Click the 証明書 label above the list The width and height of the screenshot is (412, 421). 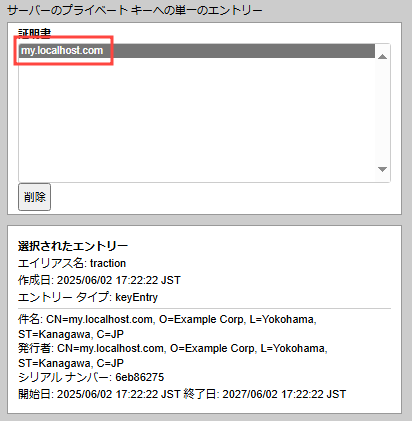pyautogui.click(x=34, y=33)
